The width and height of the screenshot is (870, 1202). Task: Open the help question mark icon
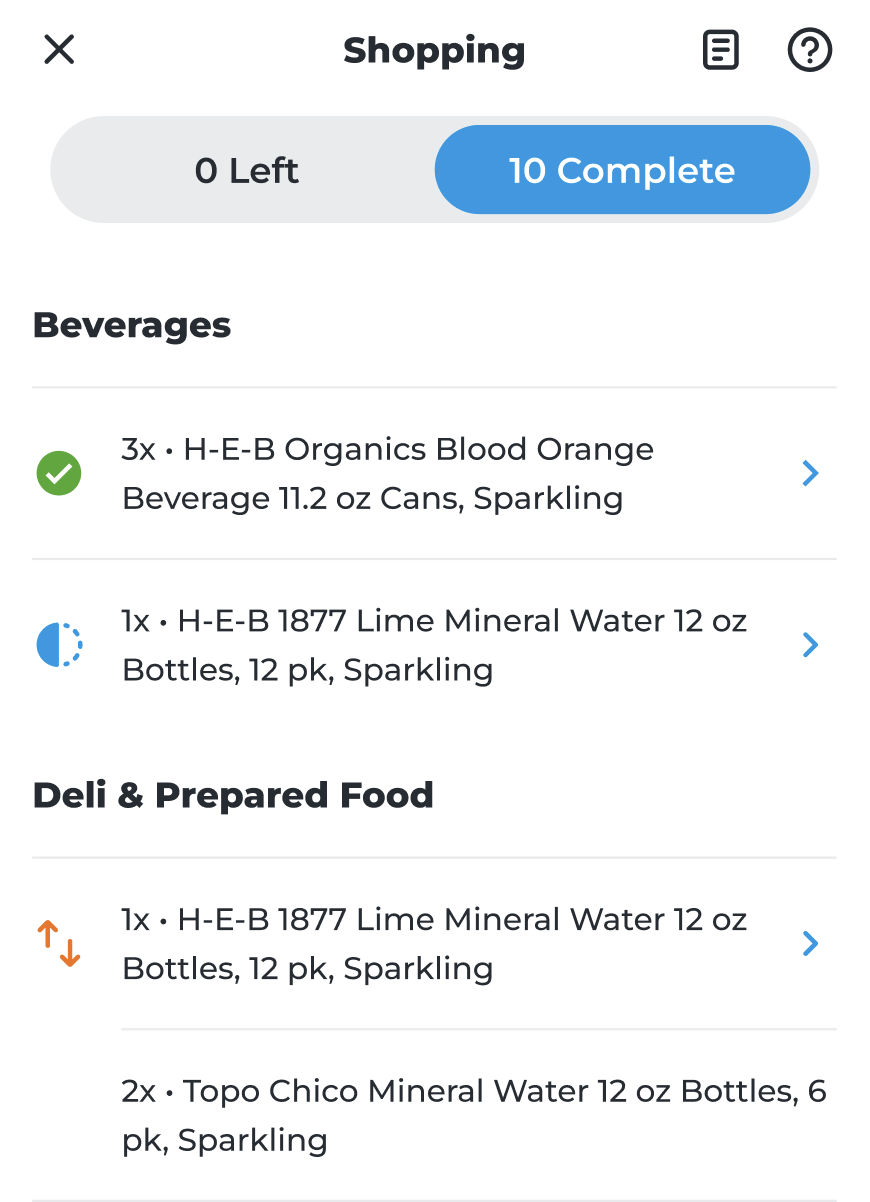[x=809, y=49]
